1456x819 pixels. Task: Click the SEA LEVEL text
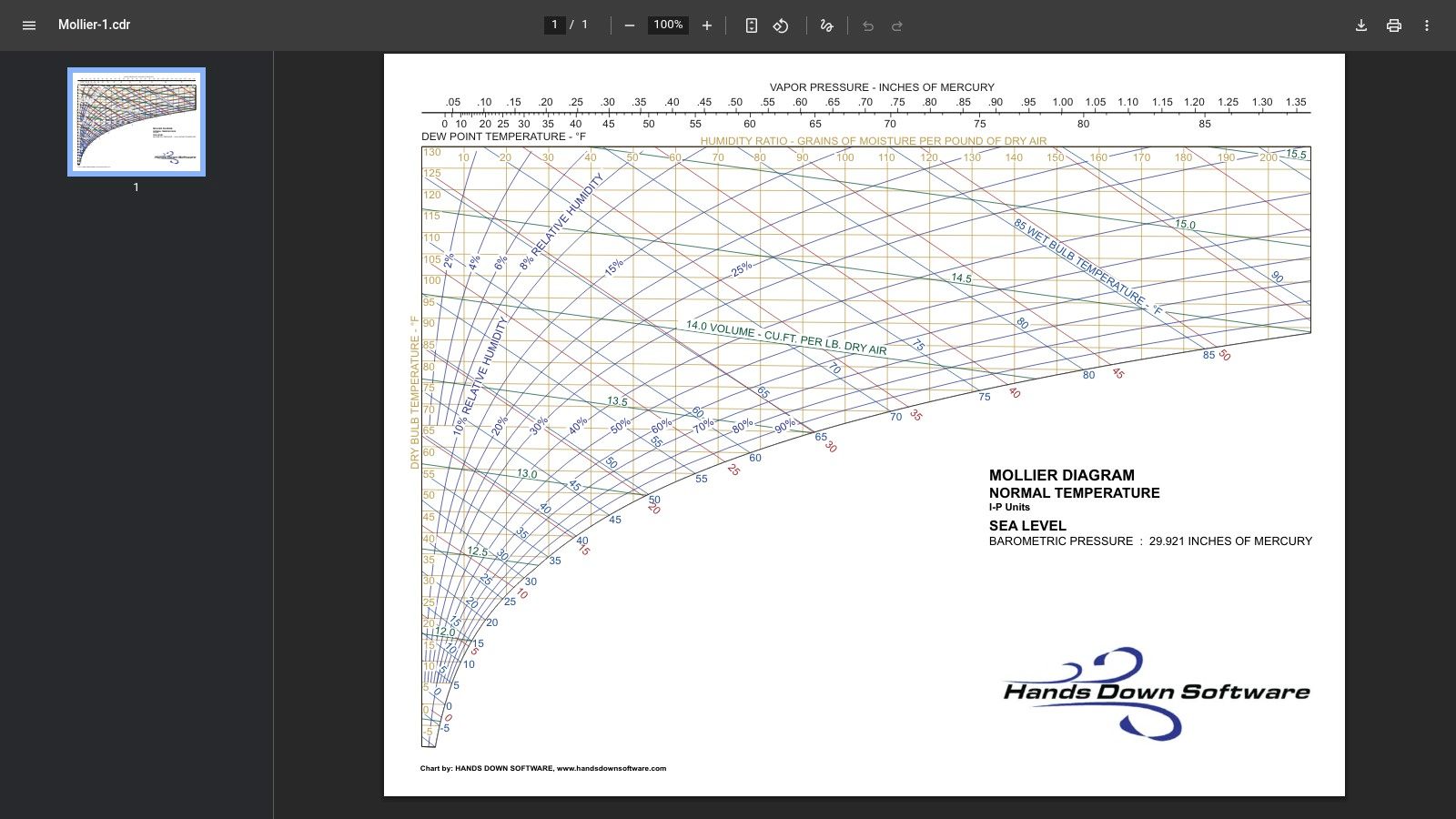[x=1027, y=526]
